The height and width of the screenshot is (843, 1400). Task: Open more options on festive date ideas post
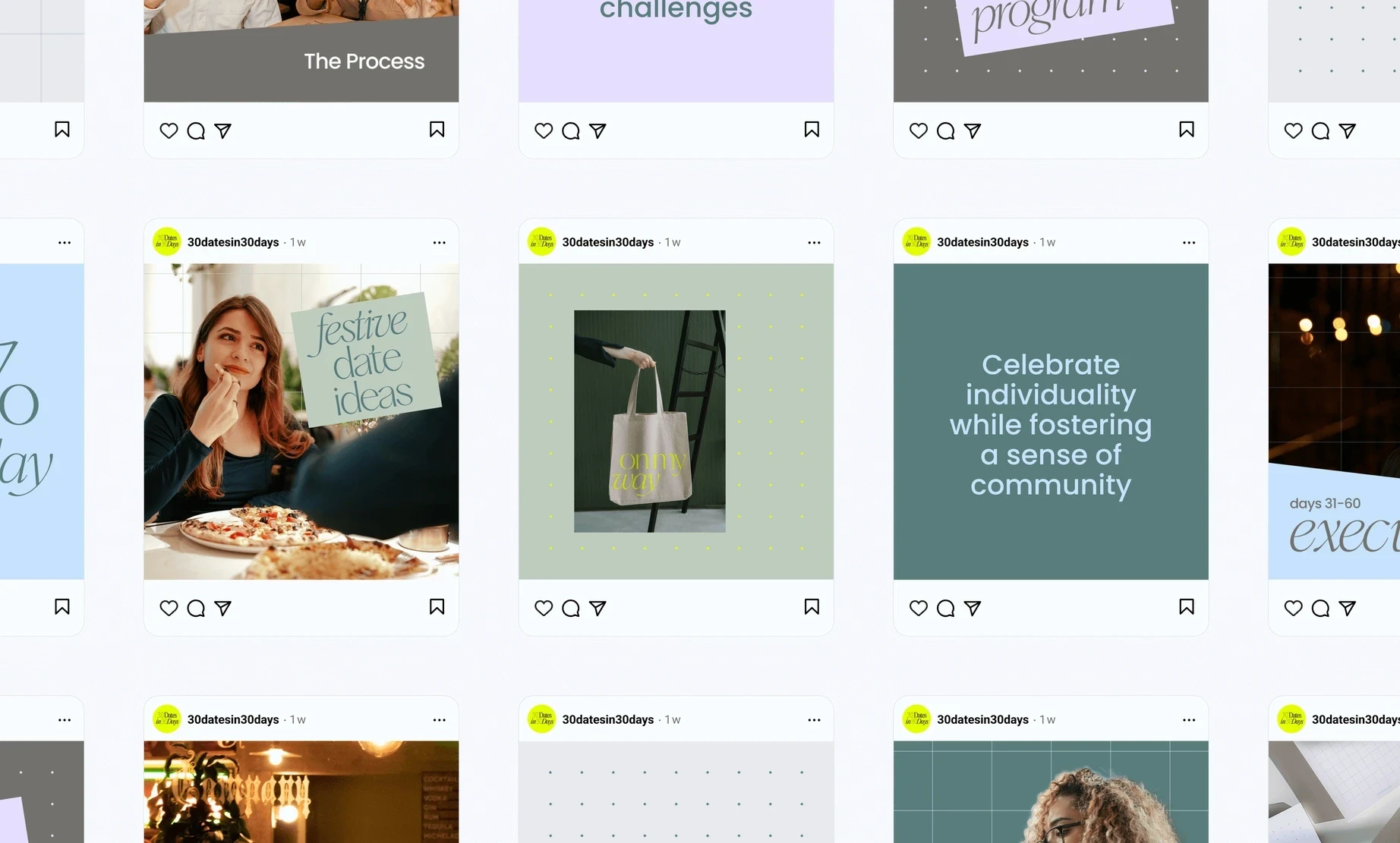coord(440,243)
